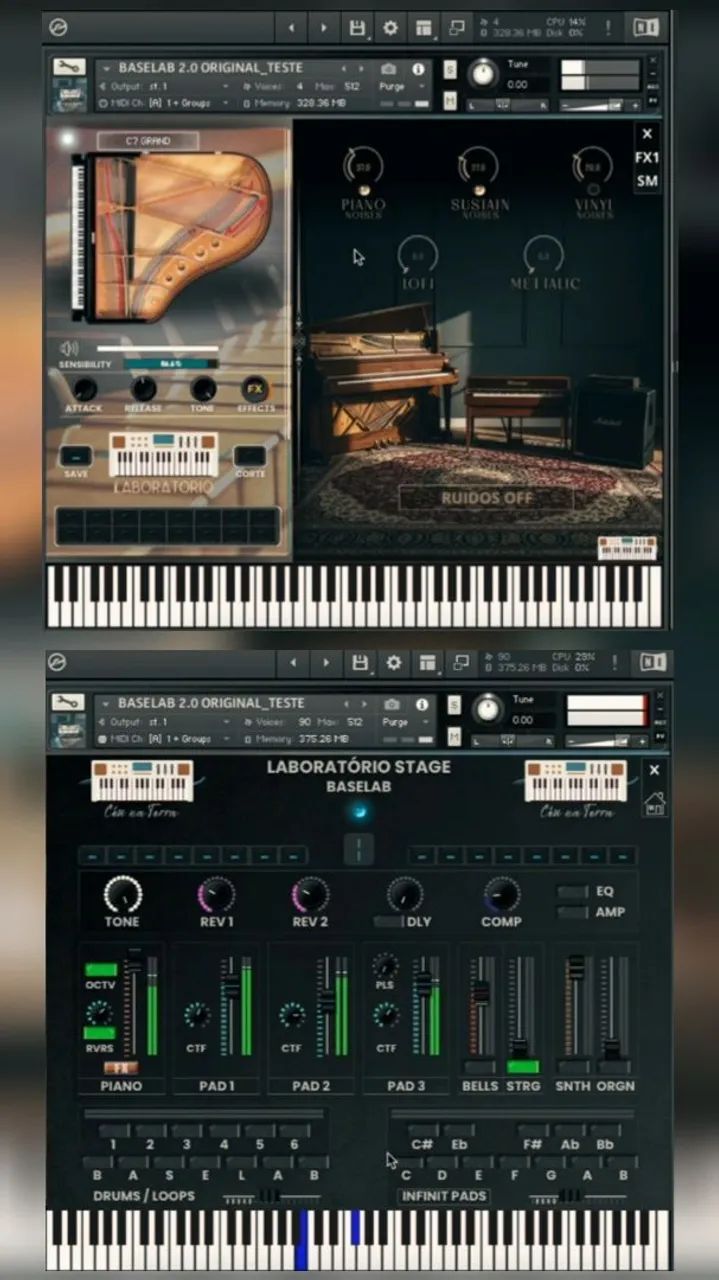This screenshot has height=1280, width=719.
Task: Go to next instrument in the lower toolbar
Action: [x=326, y=663]
